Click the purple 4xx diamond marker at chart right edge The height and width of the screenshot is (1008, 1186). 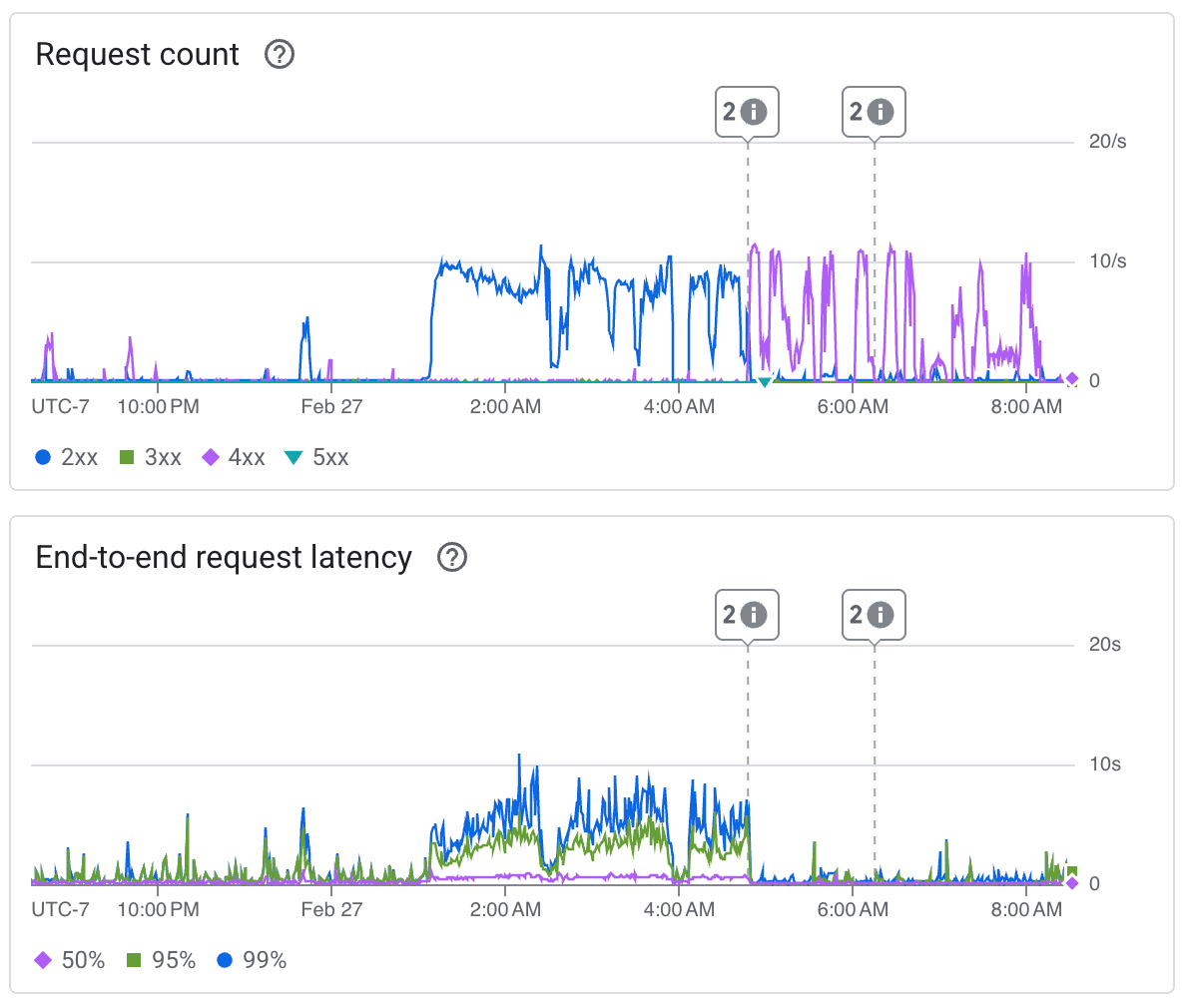[1071, 379]
